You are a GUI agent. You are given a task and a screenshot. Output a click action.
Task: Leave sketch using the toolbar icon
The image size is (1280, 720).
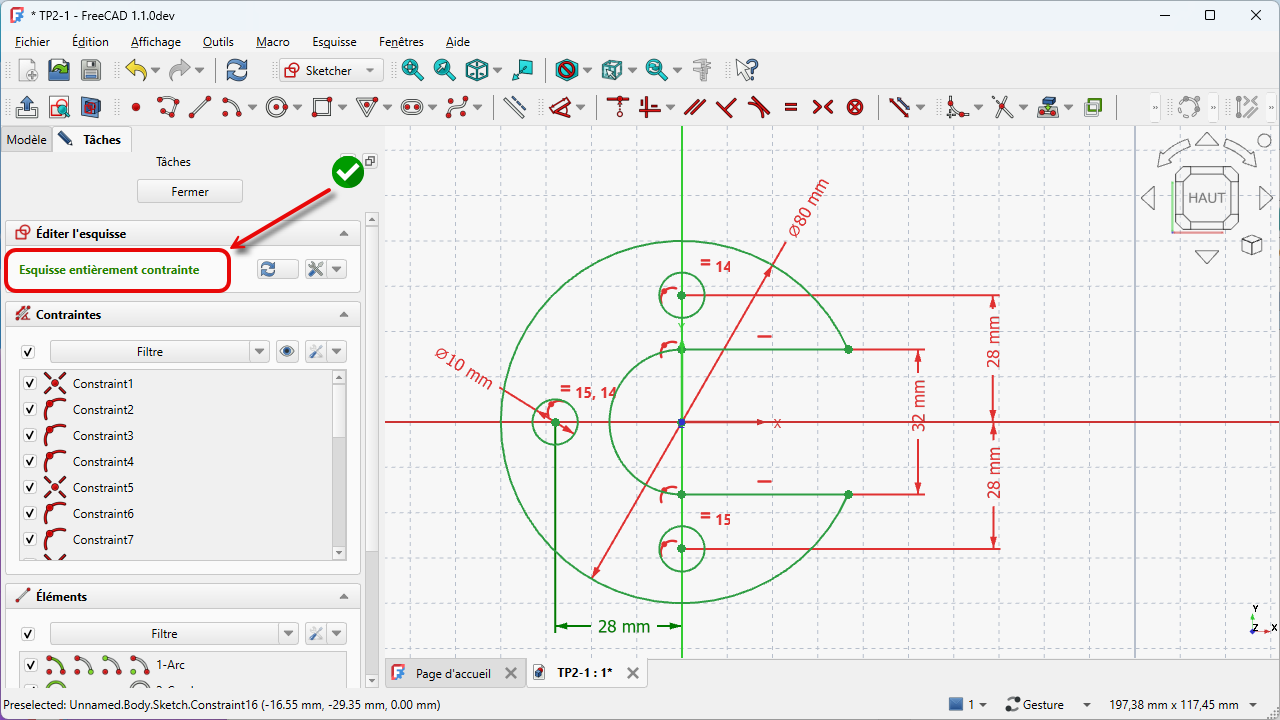pos(28,107)
